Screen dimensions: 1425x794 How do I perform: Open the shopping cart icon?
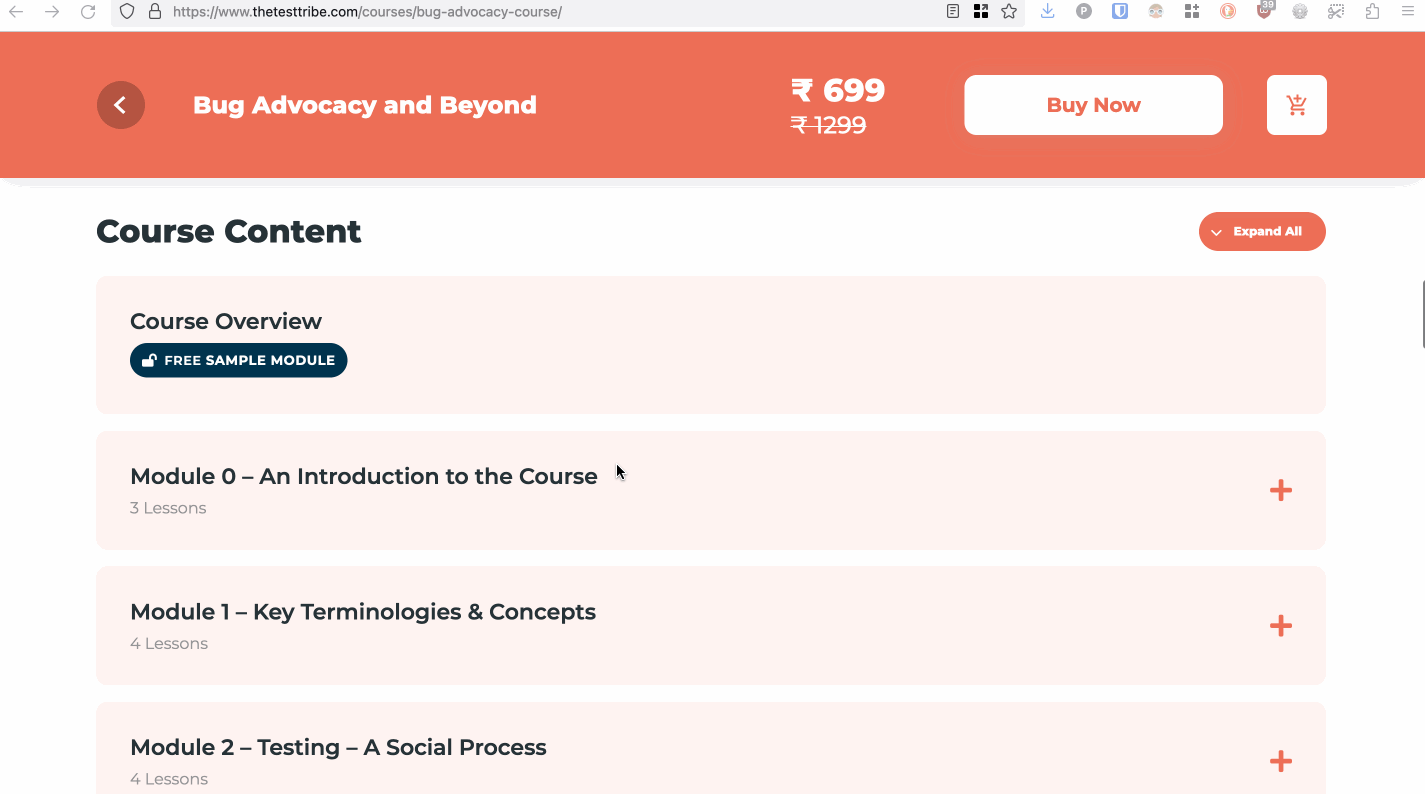coord(1297,105)
